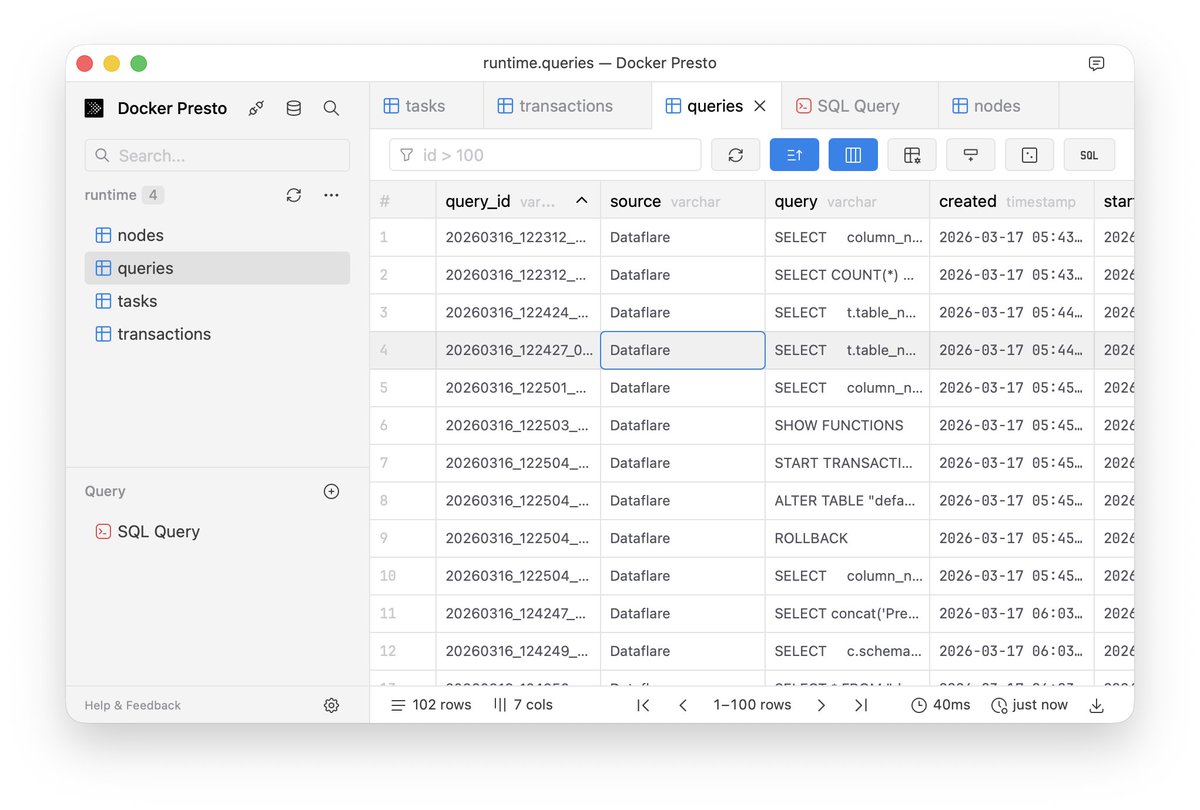Go to the next page of rows
Image resolution: width=1200 pixels, height=810 pixels.
pos(821,705)
